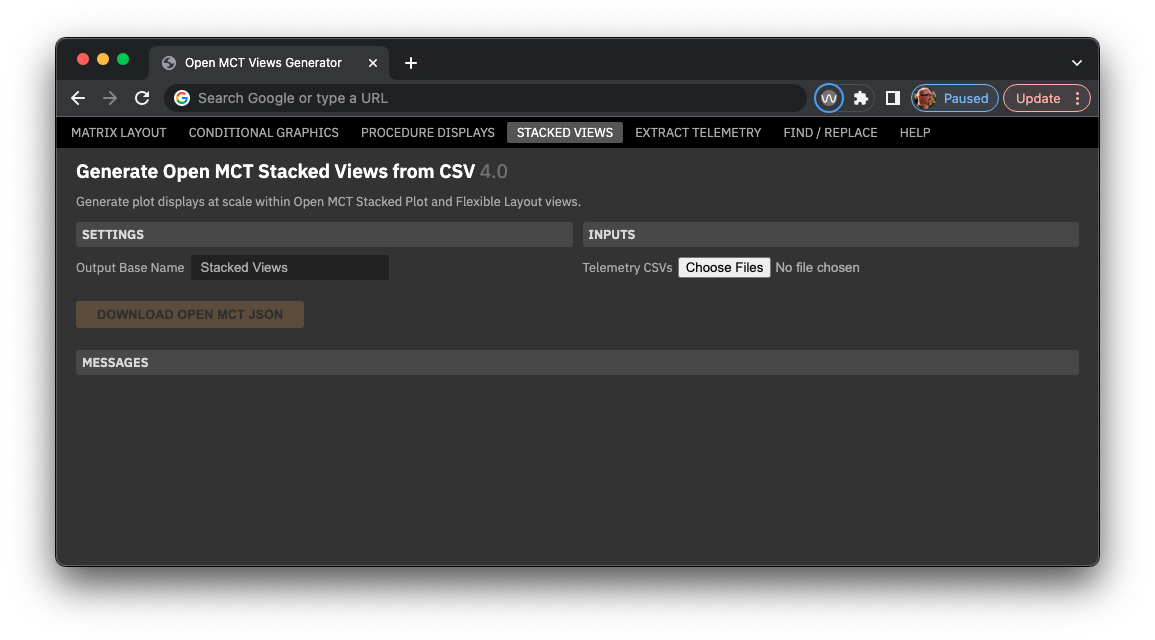Focus the Search Google or type a URL field
This screenshot has height=640, width=1155.
point(485,98)
